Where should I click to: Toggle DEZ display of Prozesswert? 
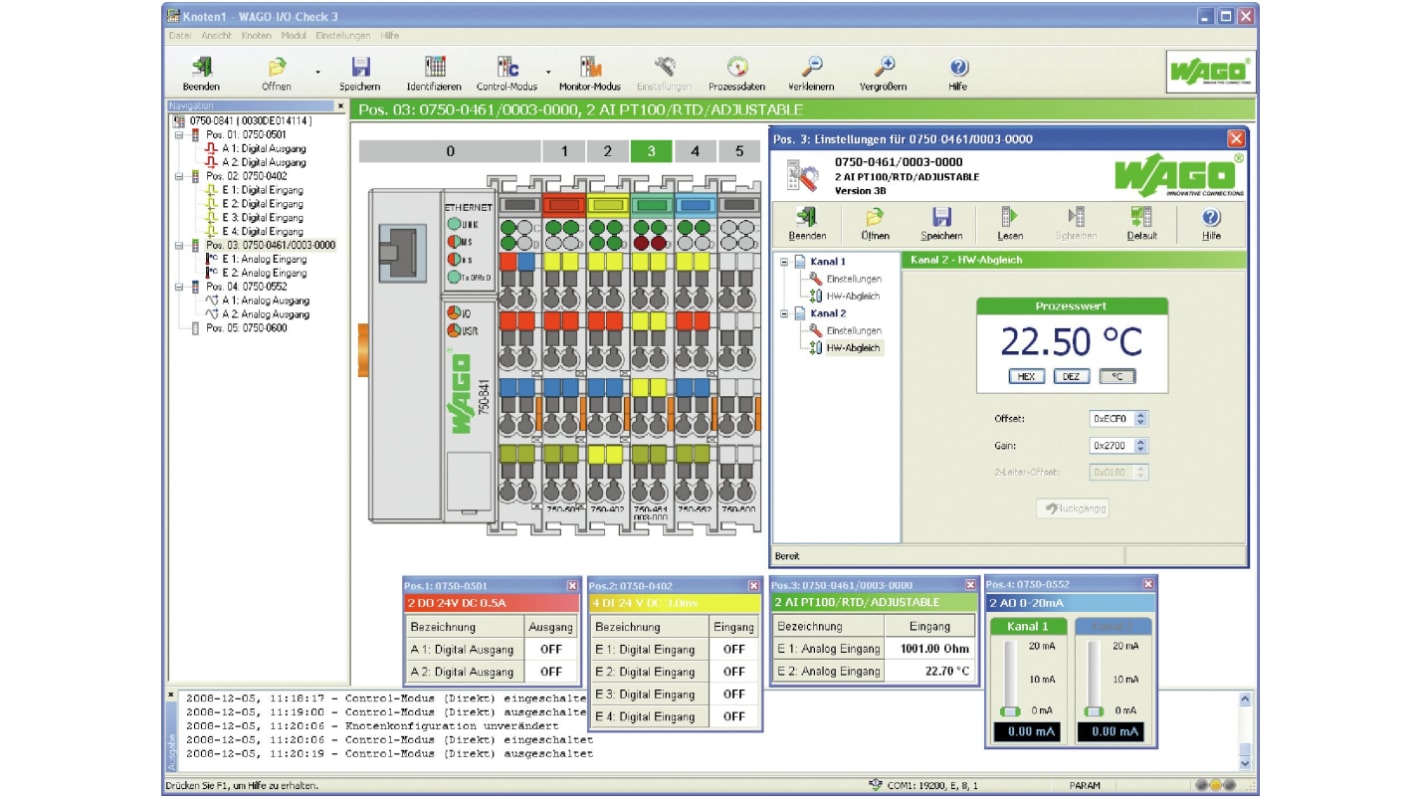coord(1071,377)
